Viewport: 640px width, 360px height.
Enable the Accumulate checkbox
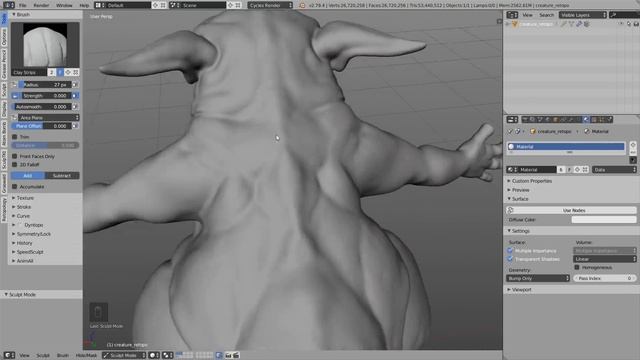[x=15, y=187]
